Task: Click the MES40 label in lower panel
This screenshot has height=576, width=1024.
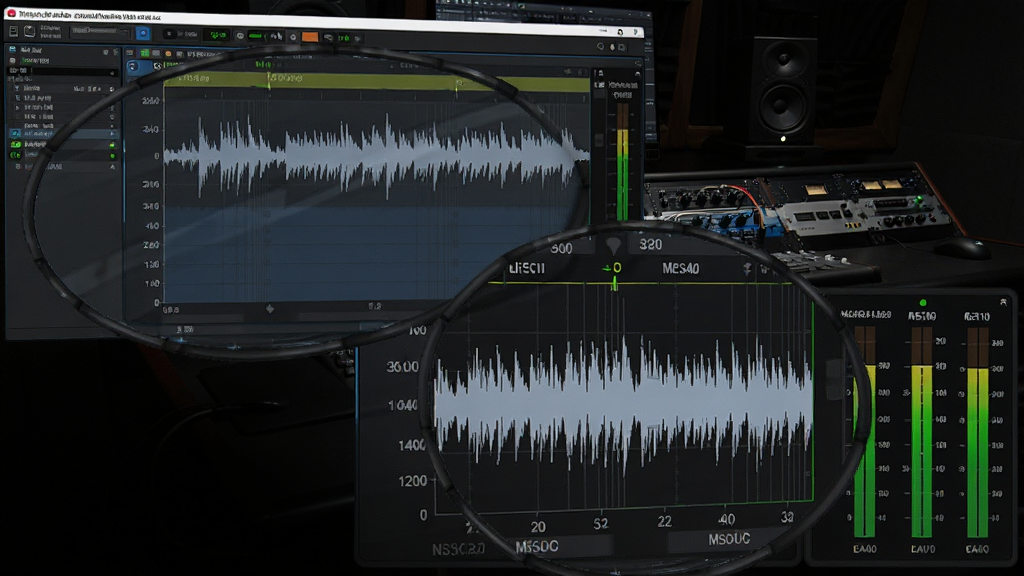Action: 680,268
